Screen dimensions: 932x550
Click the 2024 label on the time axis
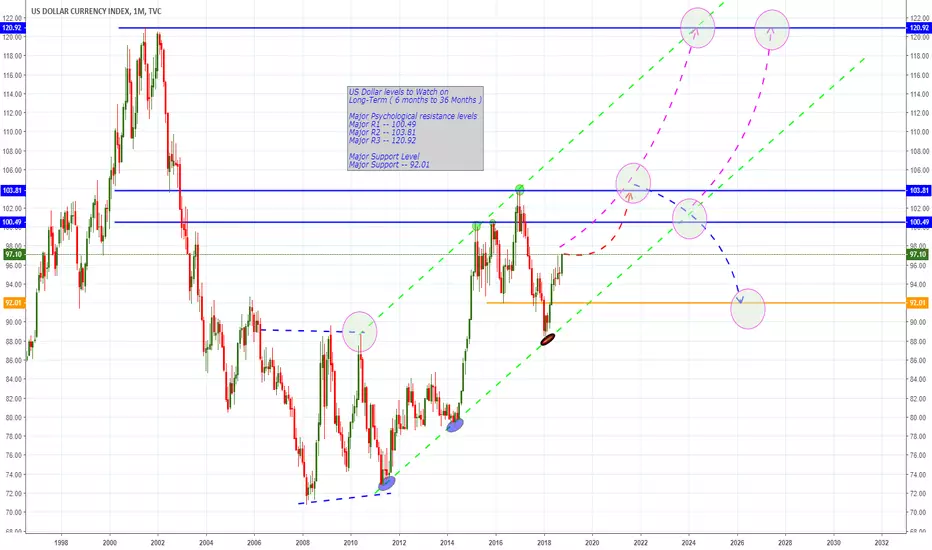[x=689, y=543]
